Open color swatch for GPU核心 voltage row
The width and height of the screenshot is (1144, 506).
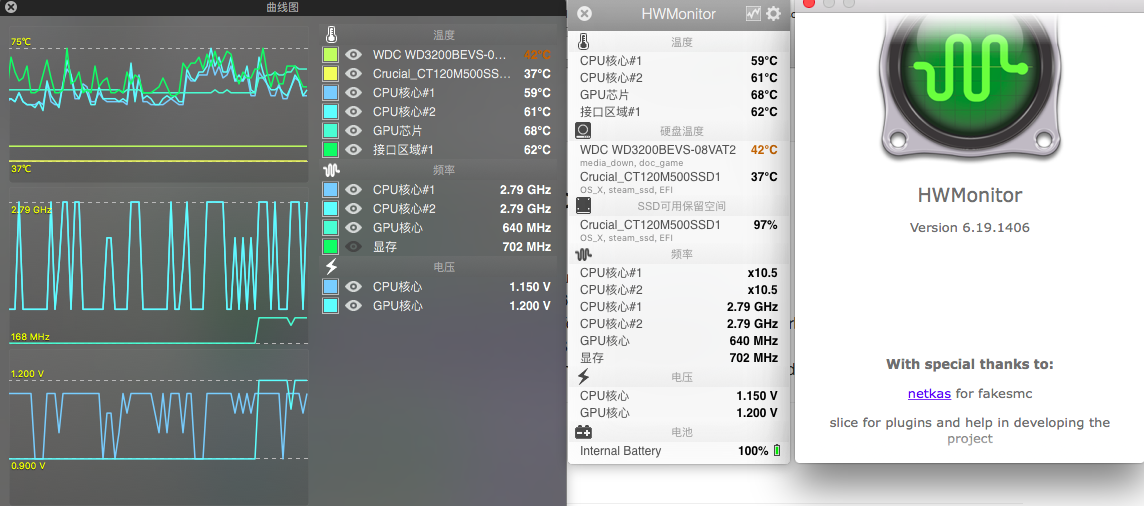point(331,305)
